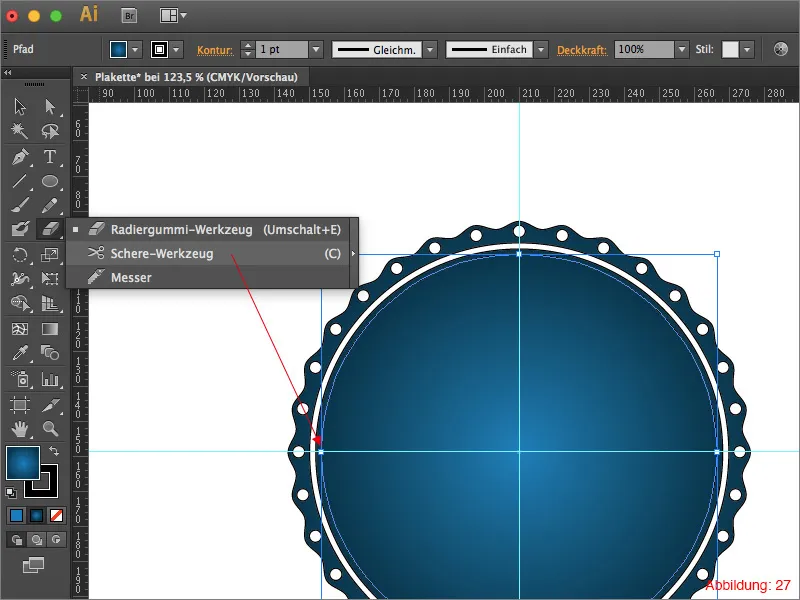The height and width of the screenshot is (600, 800).
Task: Select the Eyedropper tool
Action: [x=20, y=353]
